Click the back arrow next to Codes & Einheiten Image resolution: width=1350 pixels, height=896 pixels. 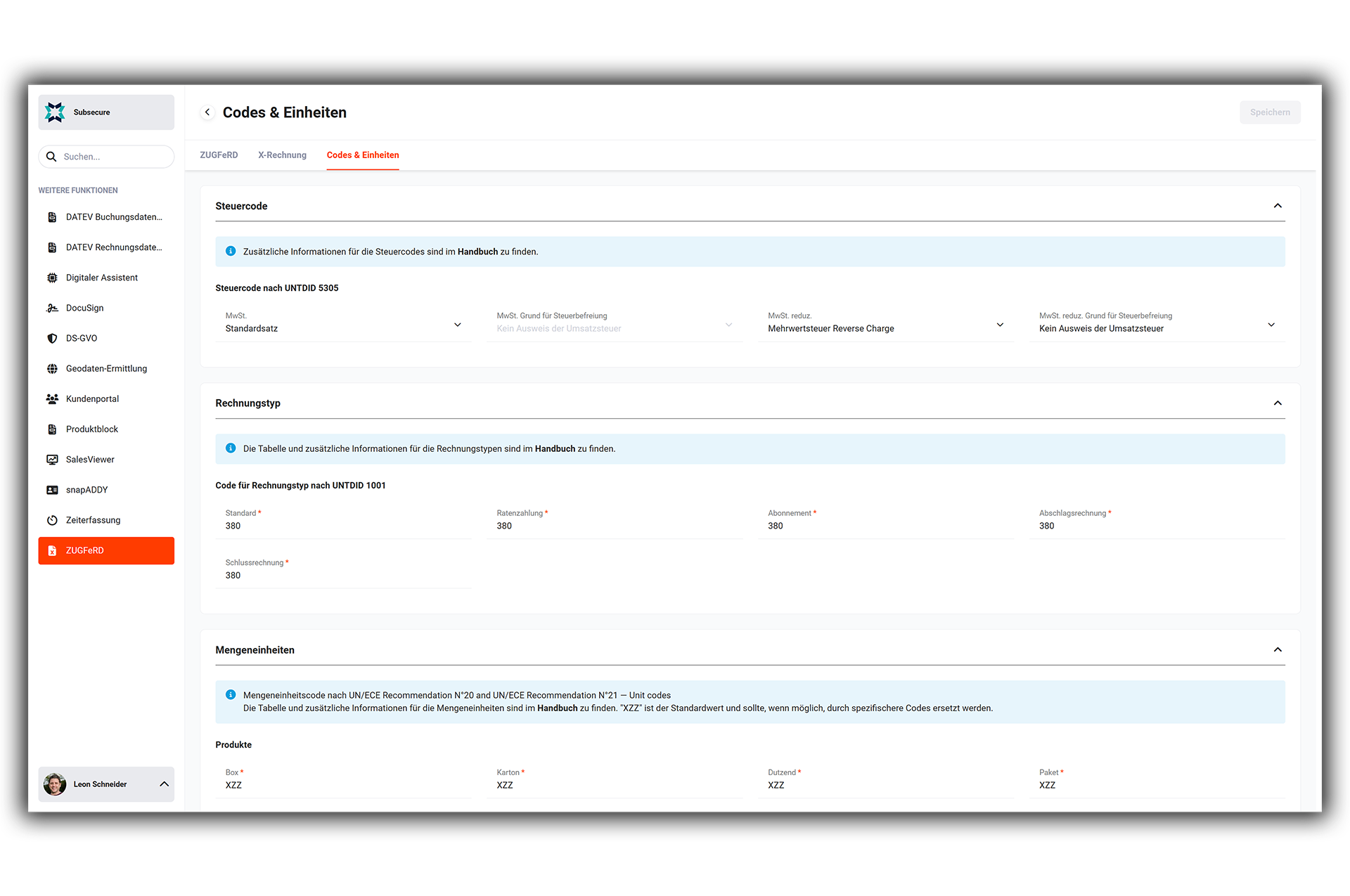[207, 112]
